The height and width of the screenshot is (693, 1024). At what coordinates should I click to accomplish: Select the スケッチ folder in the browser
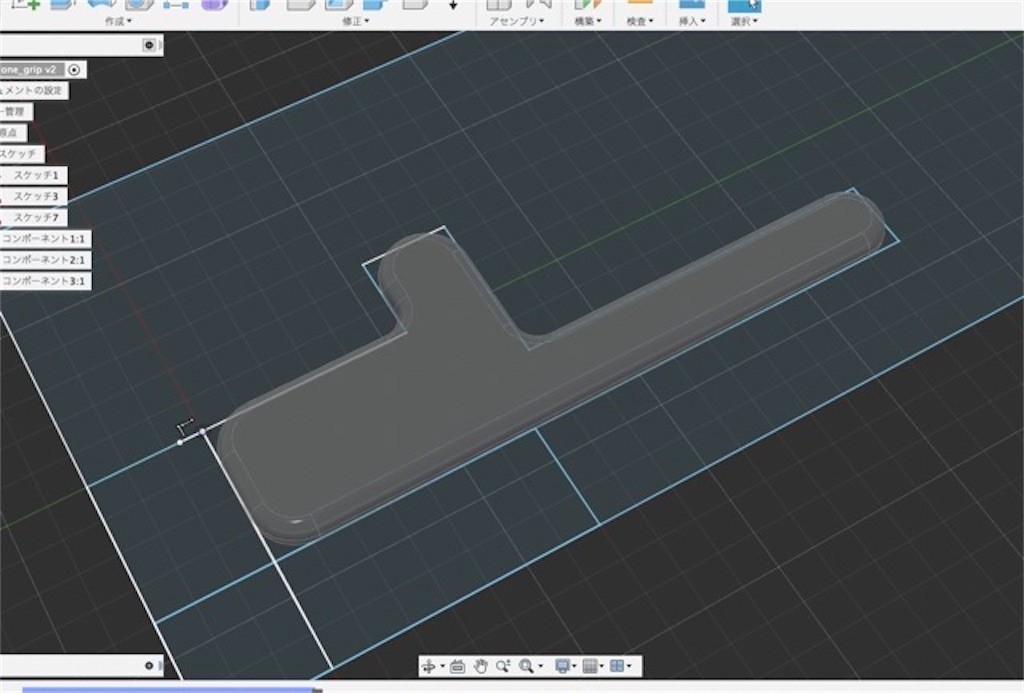[x=20, y=154]
